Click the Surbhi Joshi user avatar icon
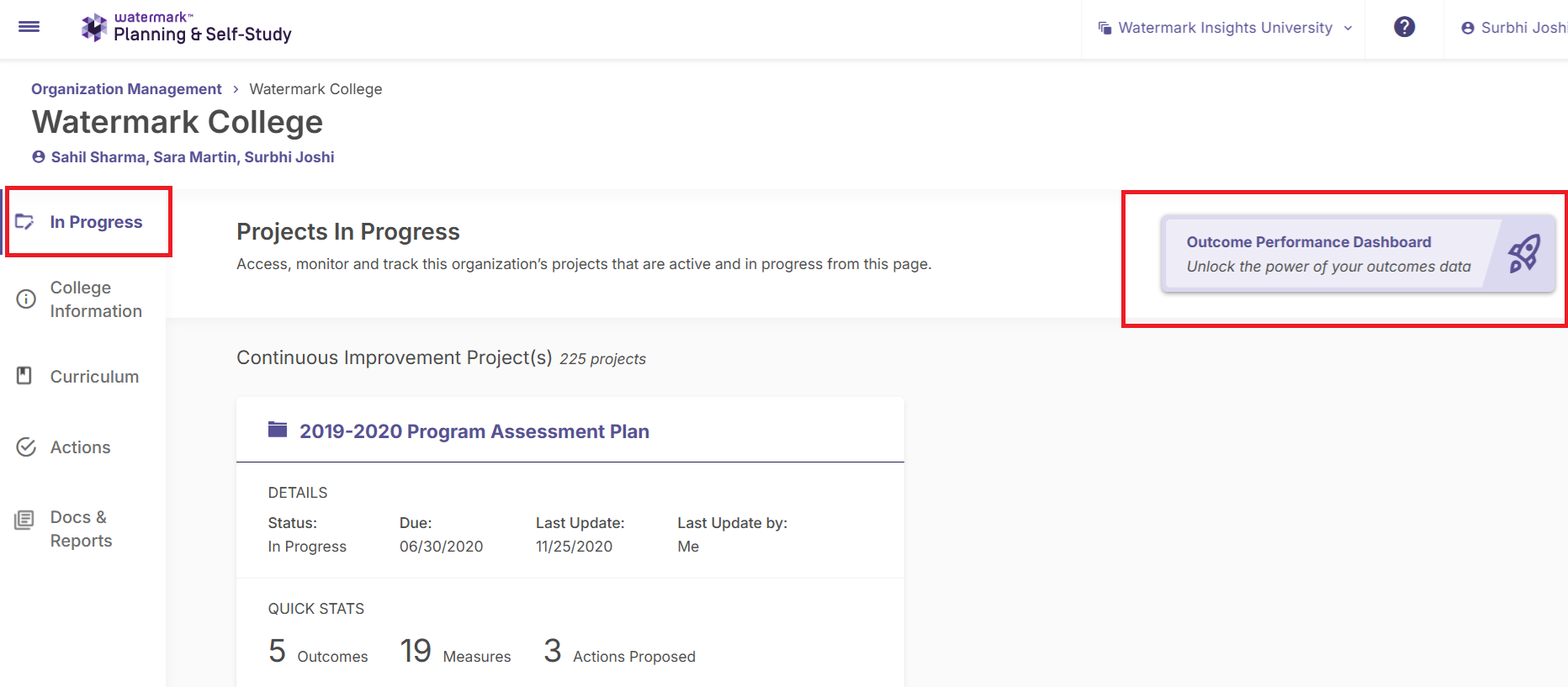The width and height of the screenshot is (1568, 687). pyautogui.click(x=1468, y=28)
